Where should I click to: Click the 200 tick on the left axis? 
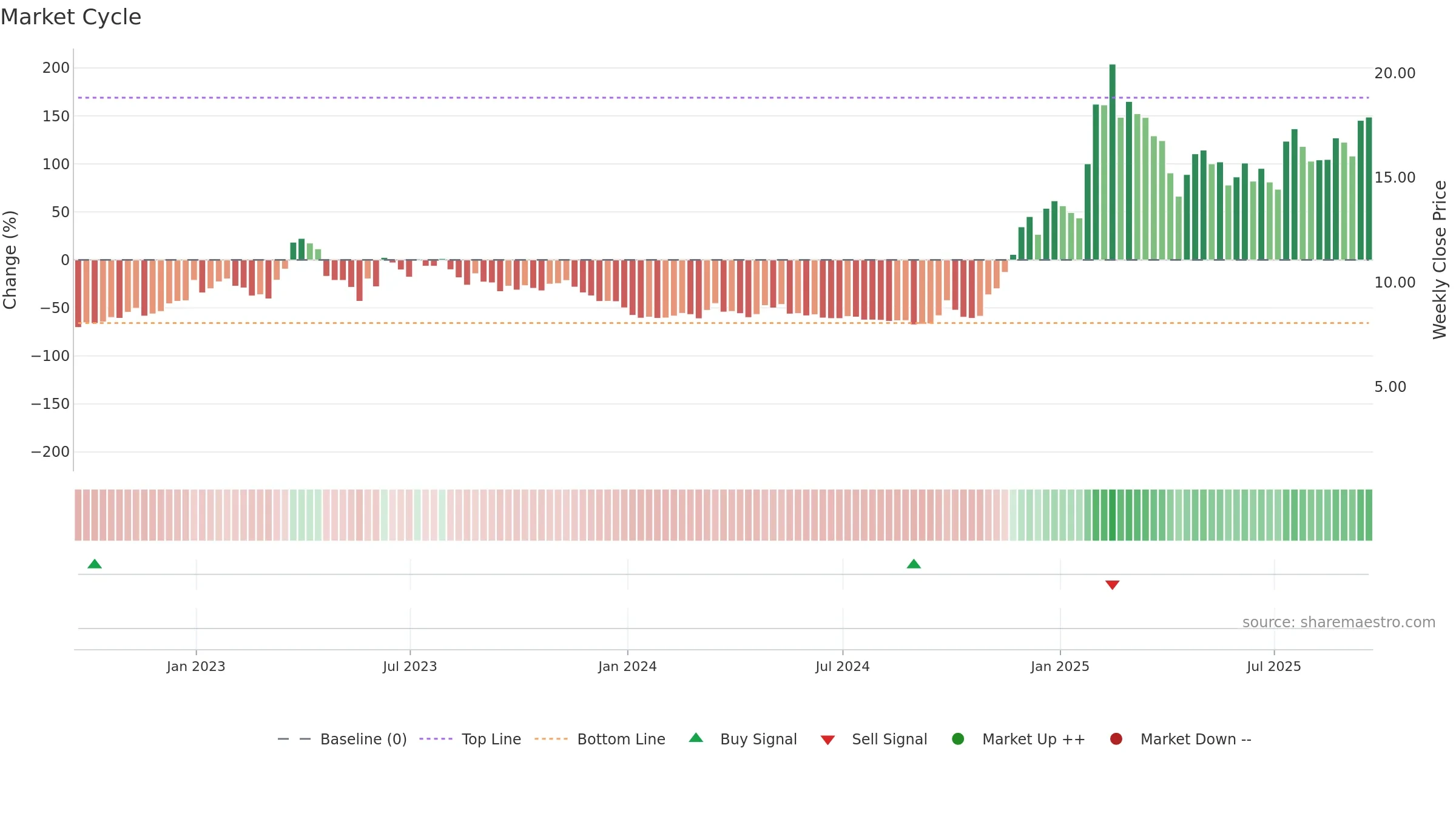[56, 67]
